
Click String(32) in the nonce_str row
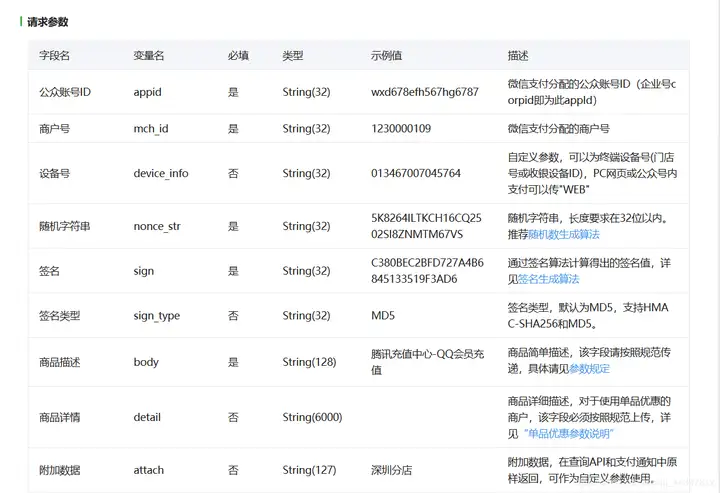click(x=306, y=226)
